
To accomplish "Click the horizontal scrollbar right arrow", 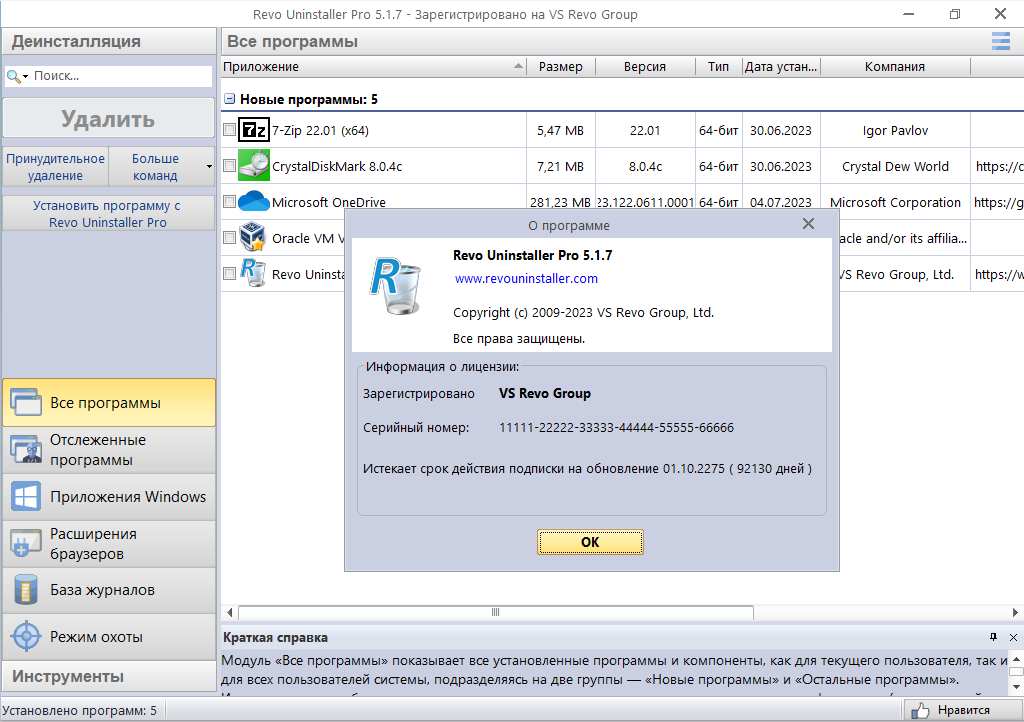I will (x=1015, y=612).
